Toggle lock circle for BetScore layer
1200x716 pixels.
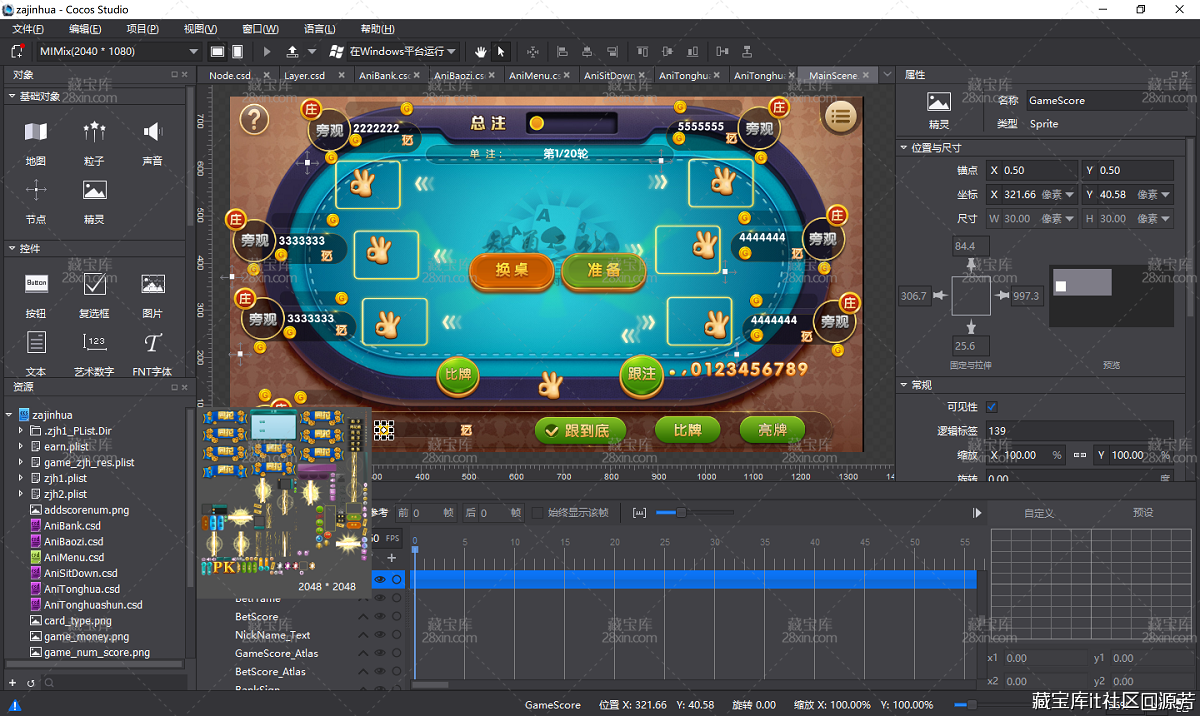[397, 617]
